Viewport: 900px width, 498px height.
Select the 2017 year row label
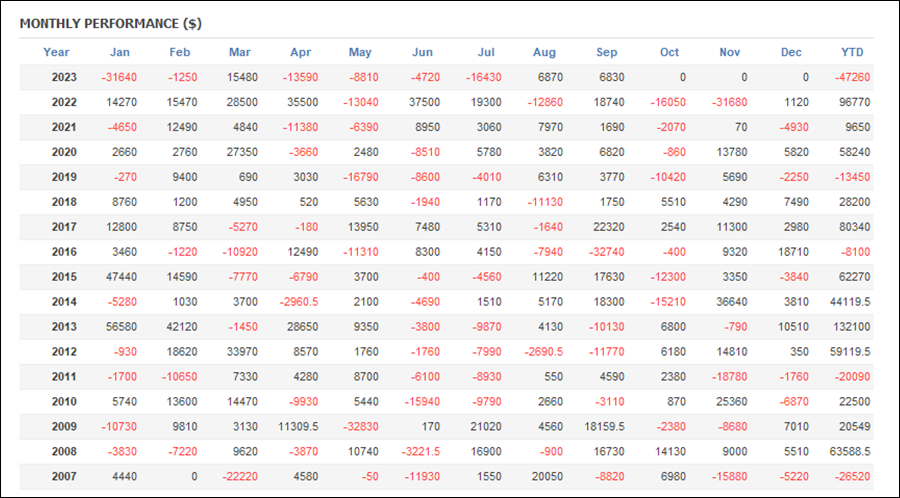pyautogui.click(x=64, y=227)
